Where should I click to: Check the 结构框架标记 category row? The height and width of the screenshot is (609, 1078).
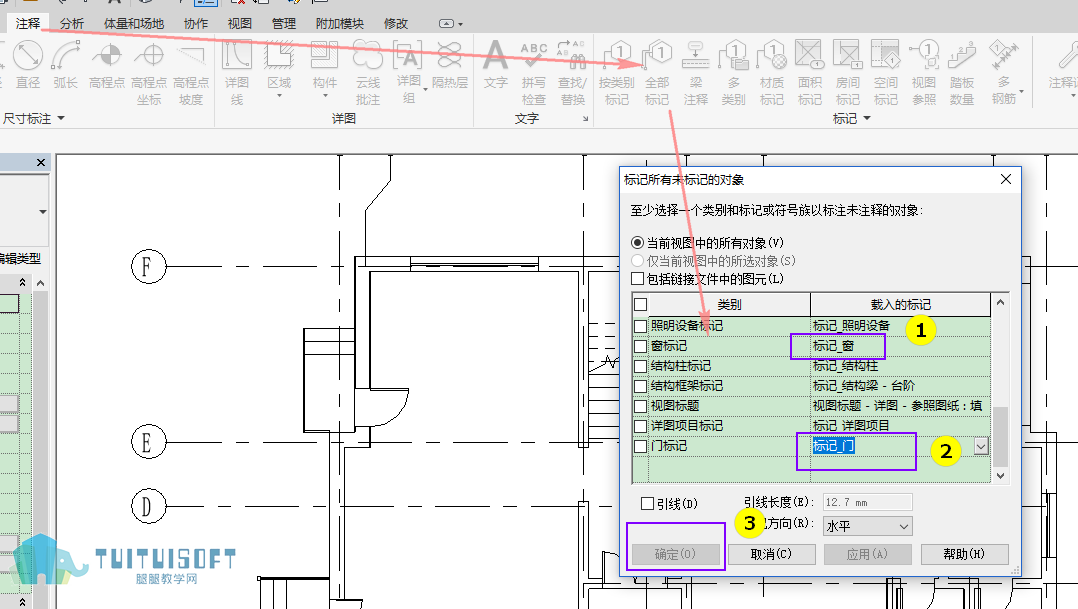641,386
